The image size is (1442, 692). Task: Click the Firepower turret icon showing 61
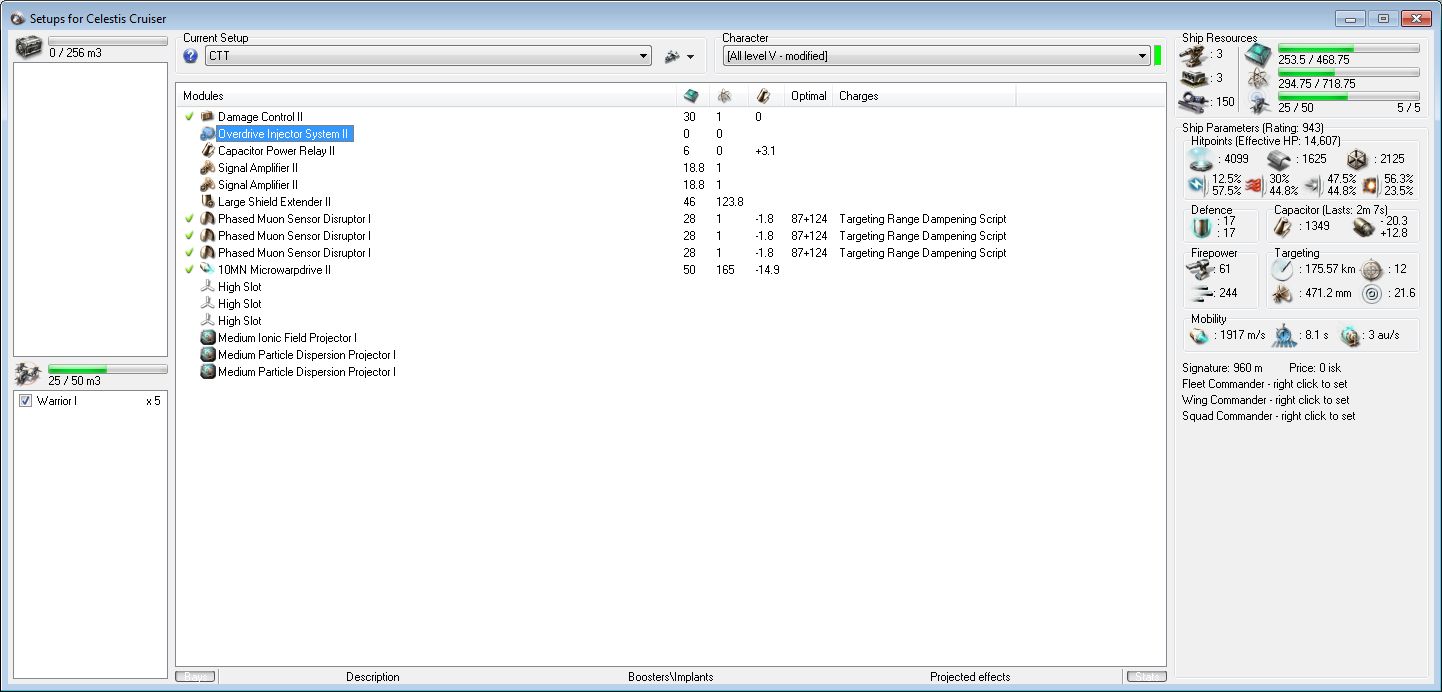(x=1199, y=269)
